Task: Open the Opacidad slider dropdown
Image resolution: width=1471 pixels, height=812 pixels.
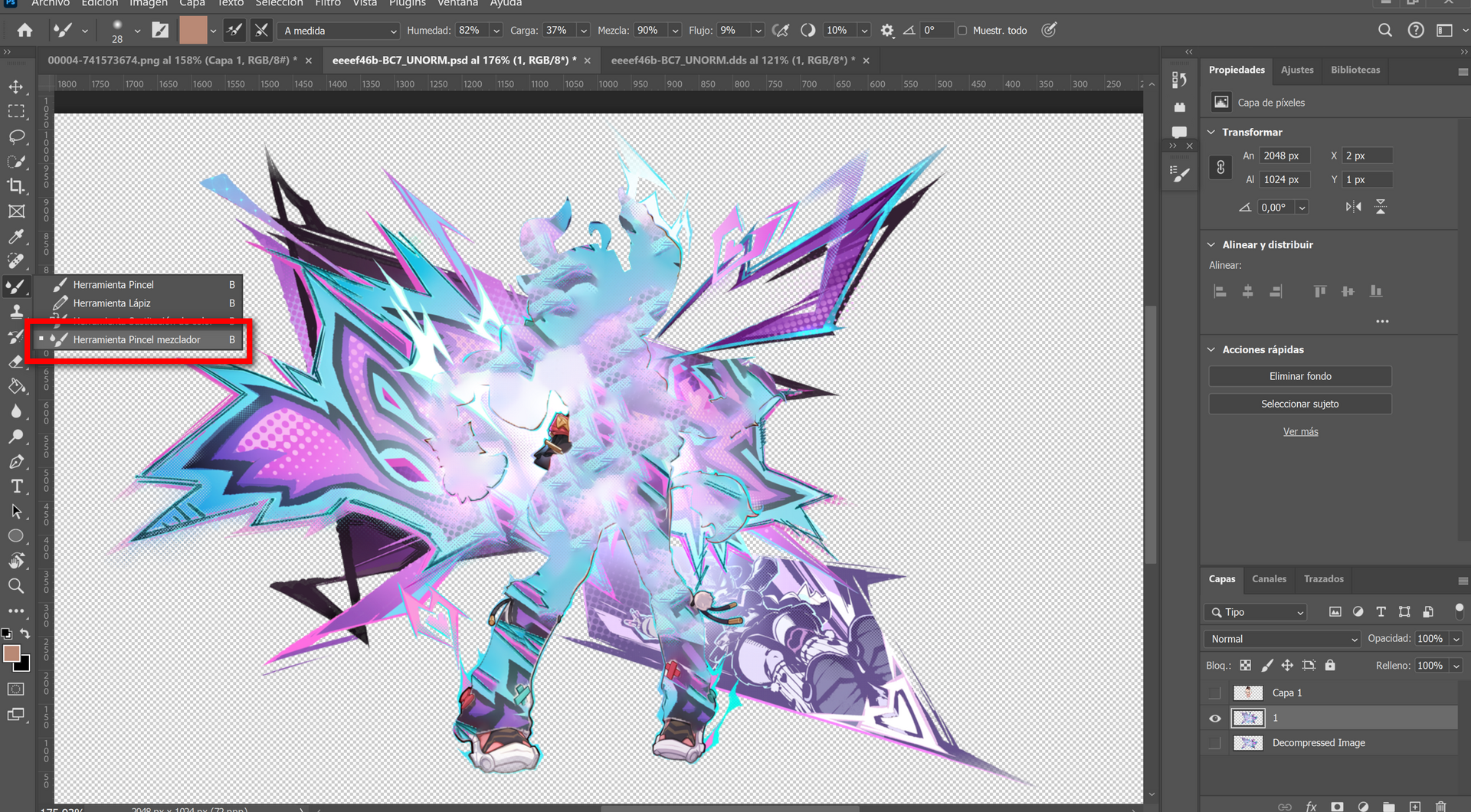Action: tap(1456, 639)
